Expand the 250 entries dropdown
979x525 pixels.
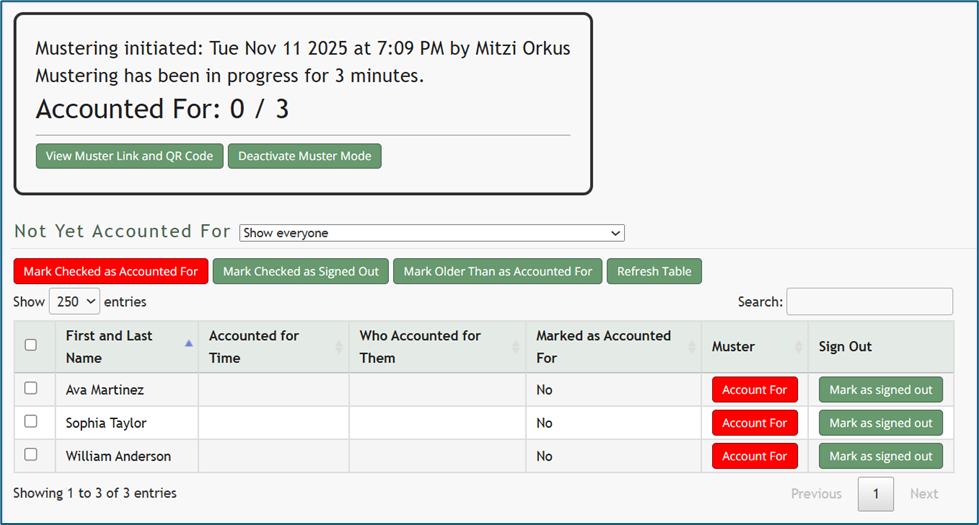74,301
